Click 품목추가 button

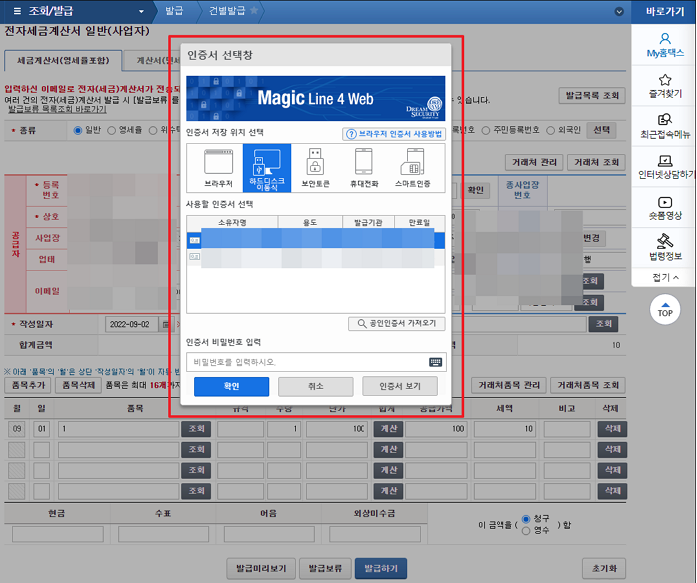[28, 385]
